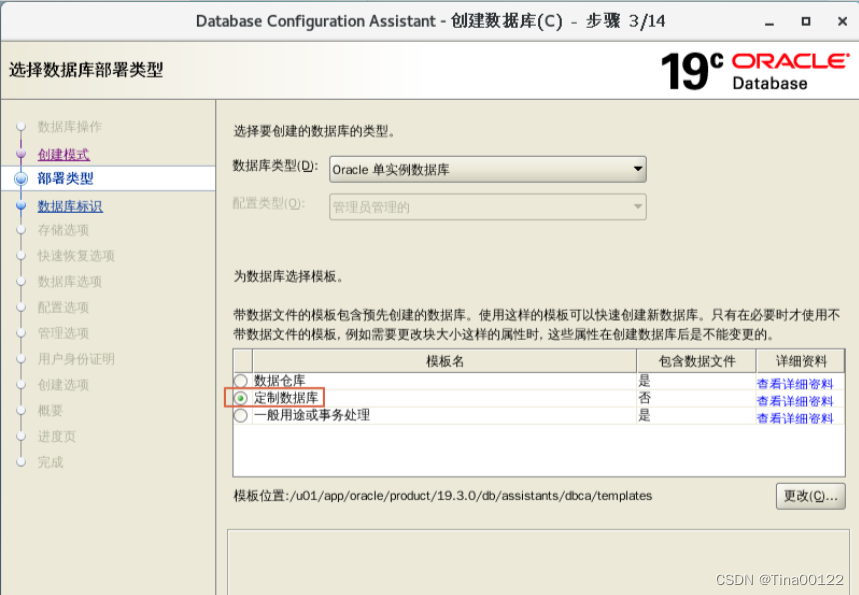Viewport: 859px width, 595px height.
Task: View details link for 定制数据库 row
Action: (795, 401)
